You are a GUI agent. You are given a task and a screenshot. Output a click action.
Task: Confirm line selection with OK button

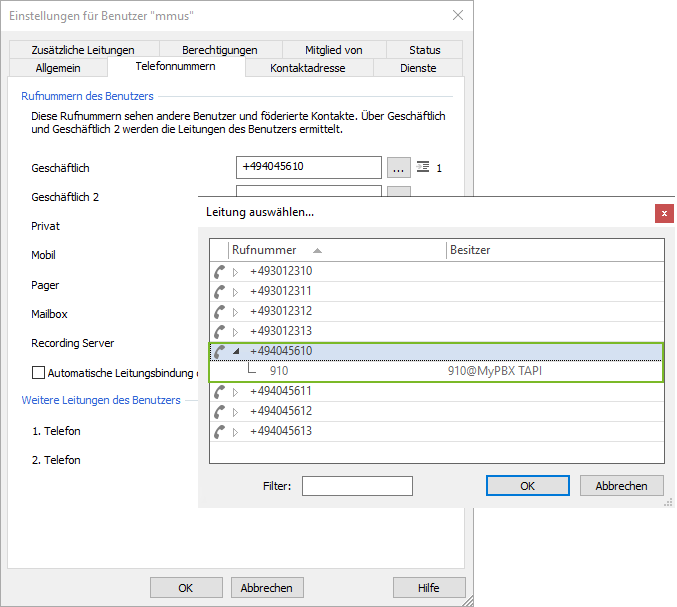tap(527, 486)
